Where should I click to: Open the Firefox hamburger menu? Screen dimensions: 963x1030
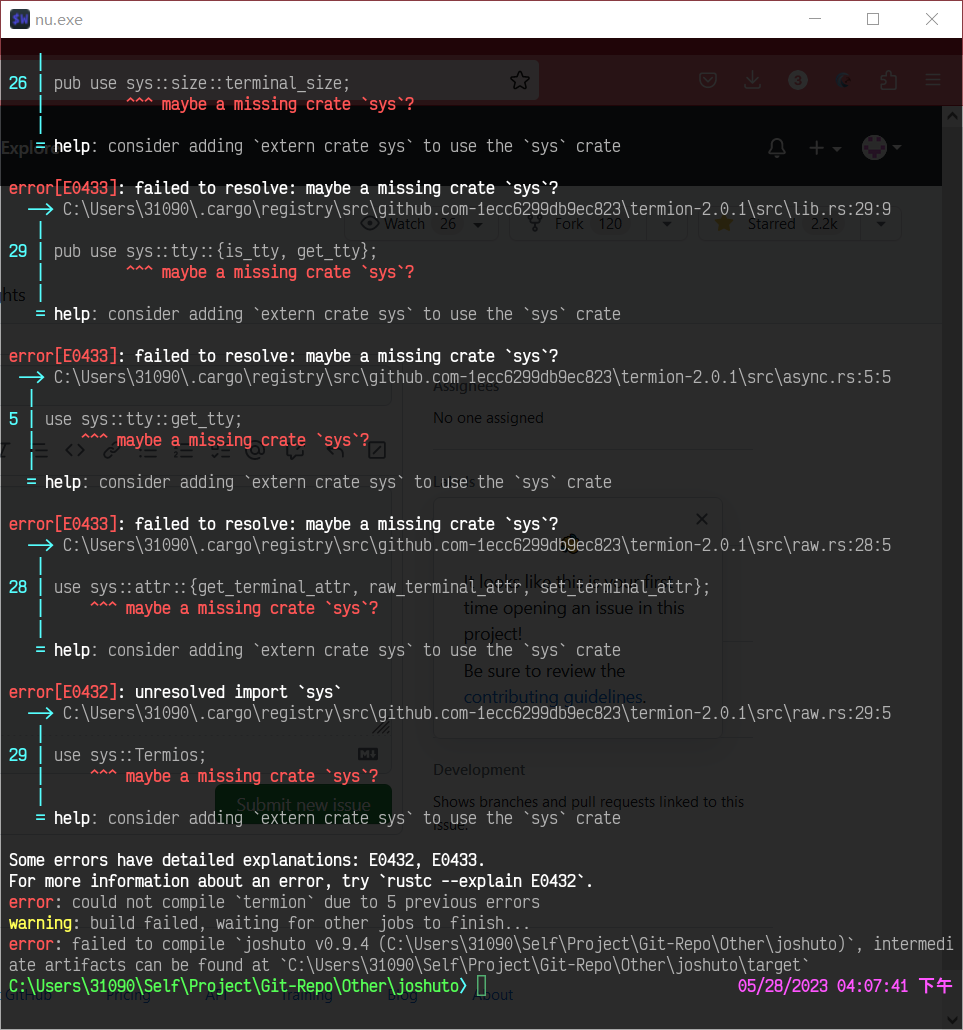[x=933, y=79]
